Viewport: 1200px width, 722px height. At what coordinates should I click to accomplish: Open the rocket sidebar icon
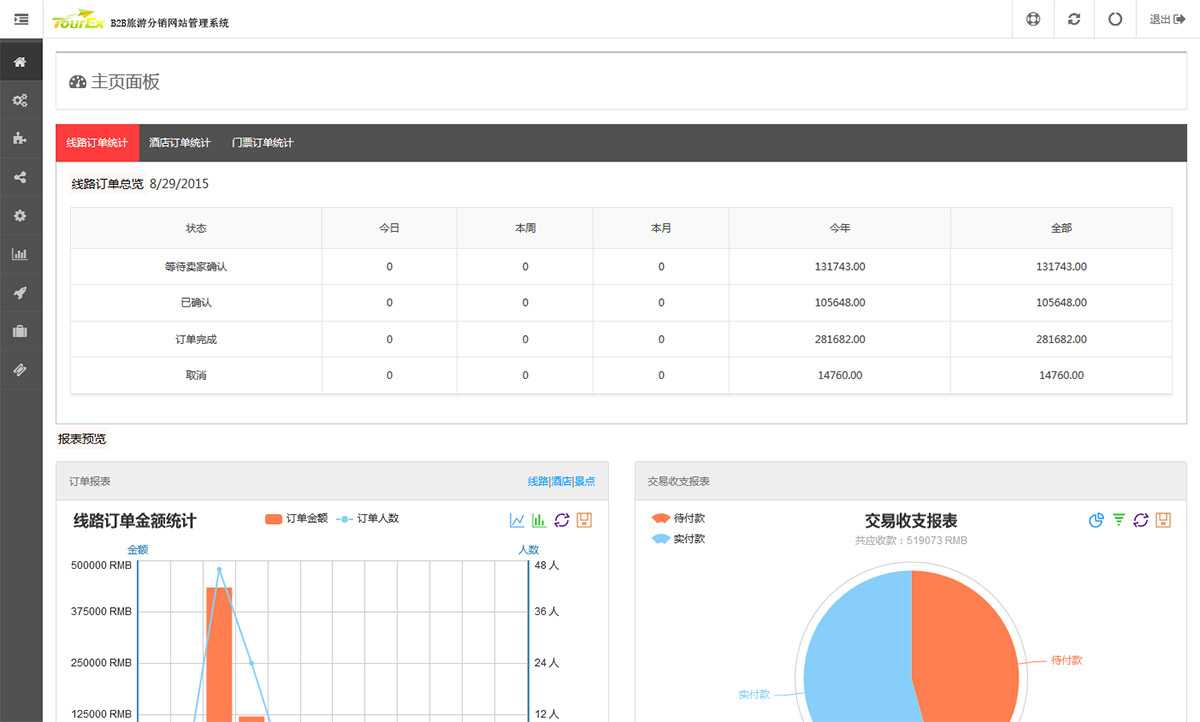click(20, 293)
